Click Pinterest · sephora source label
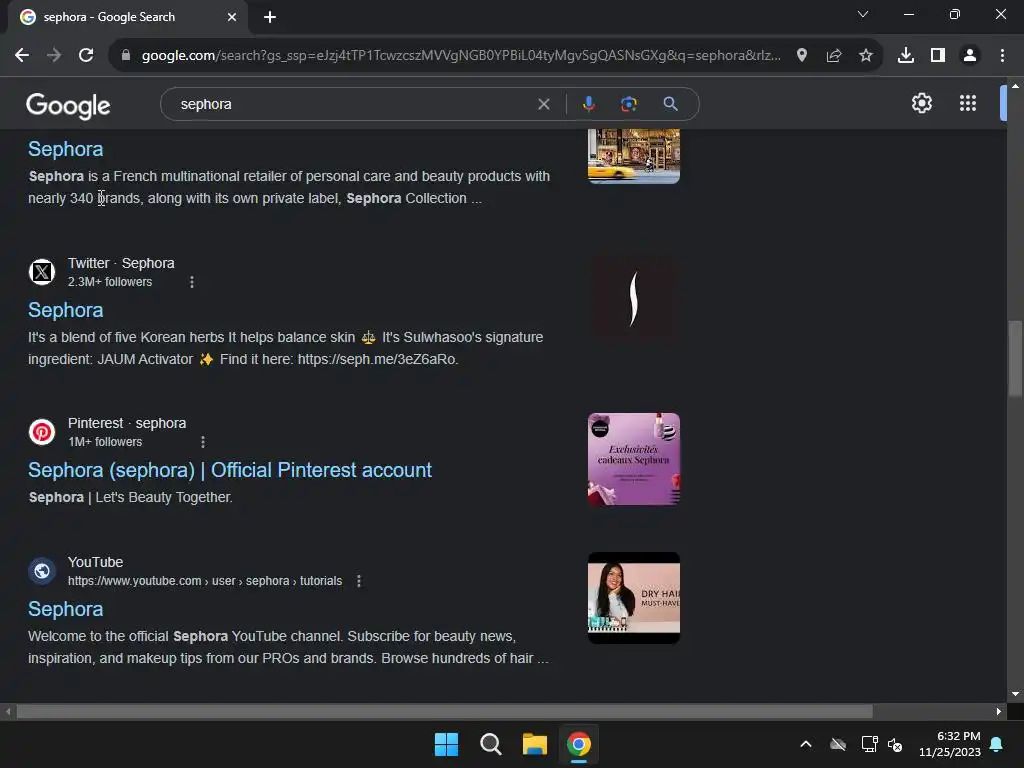This screenshot has height=768, width=1024. 127,423
